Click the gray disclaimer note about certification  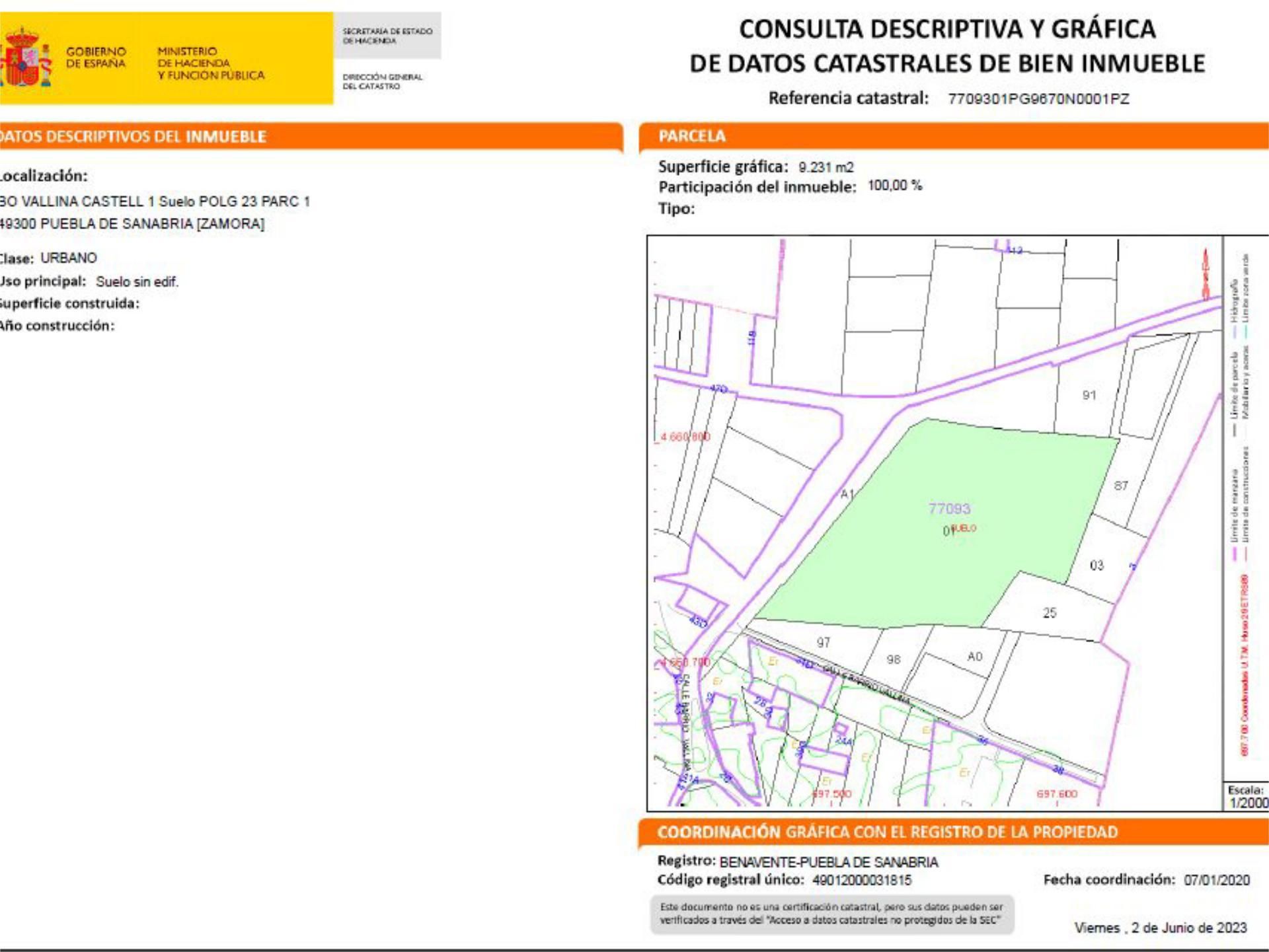point(831,914)
